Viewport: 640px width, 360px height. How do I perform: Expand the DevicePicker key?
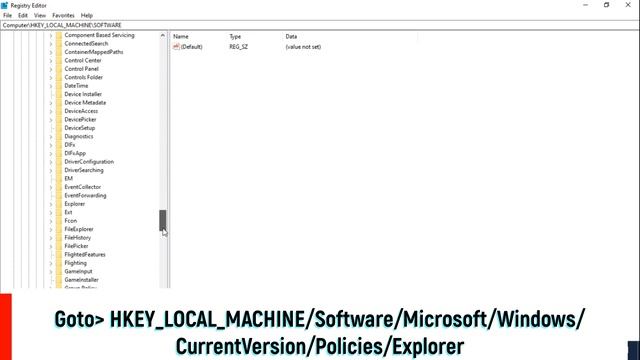coord(51,120)
